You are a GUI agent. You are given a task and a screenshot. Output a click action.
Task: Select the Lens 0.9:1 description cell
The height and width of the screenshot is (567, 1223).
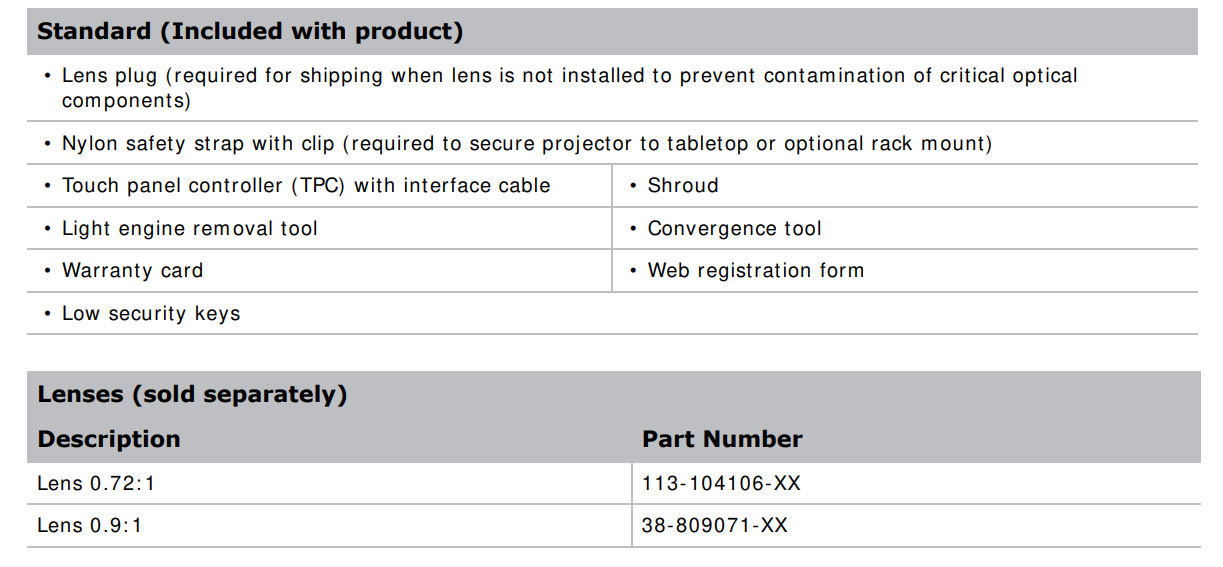[90, 525]
